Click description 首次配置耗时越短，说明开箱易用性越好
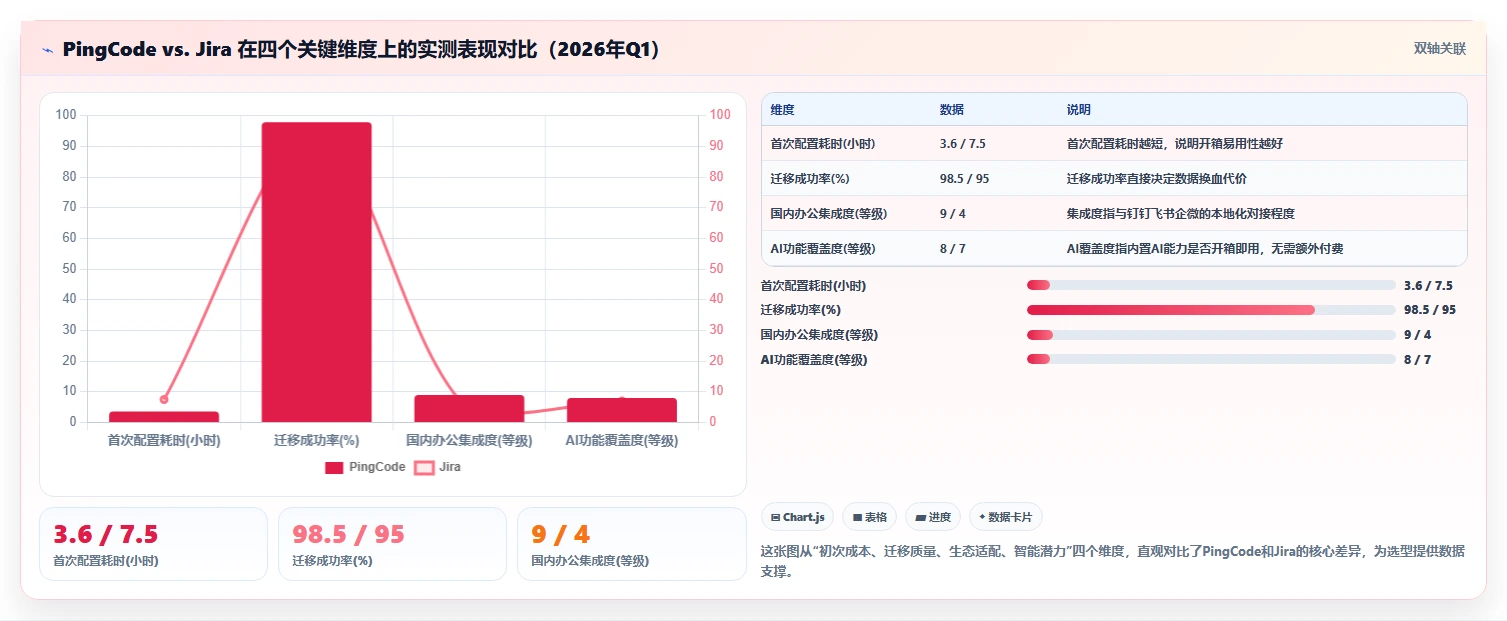 point(1175,144)
